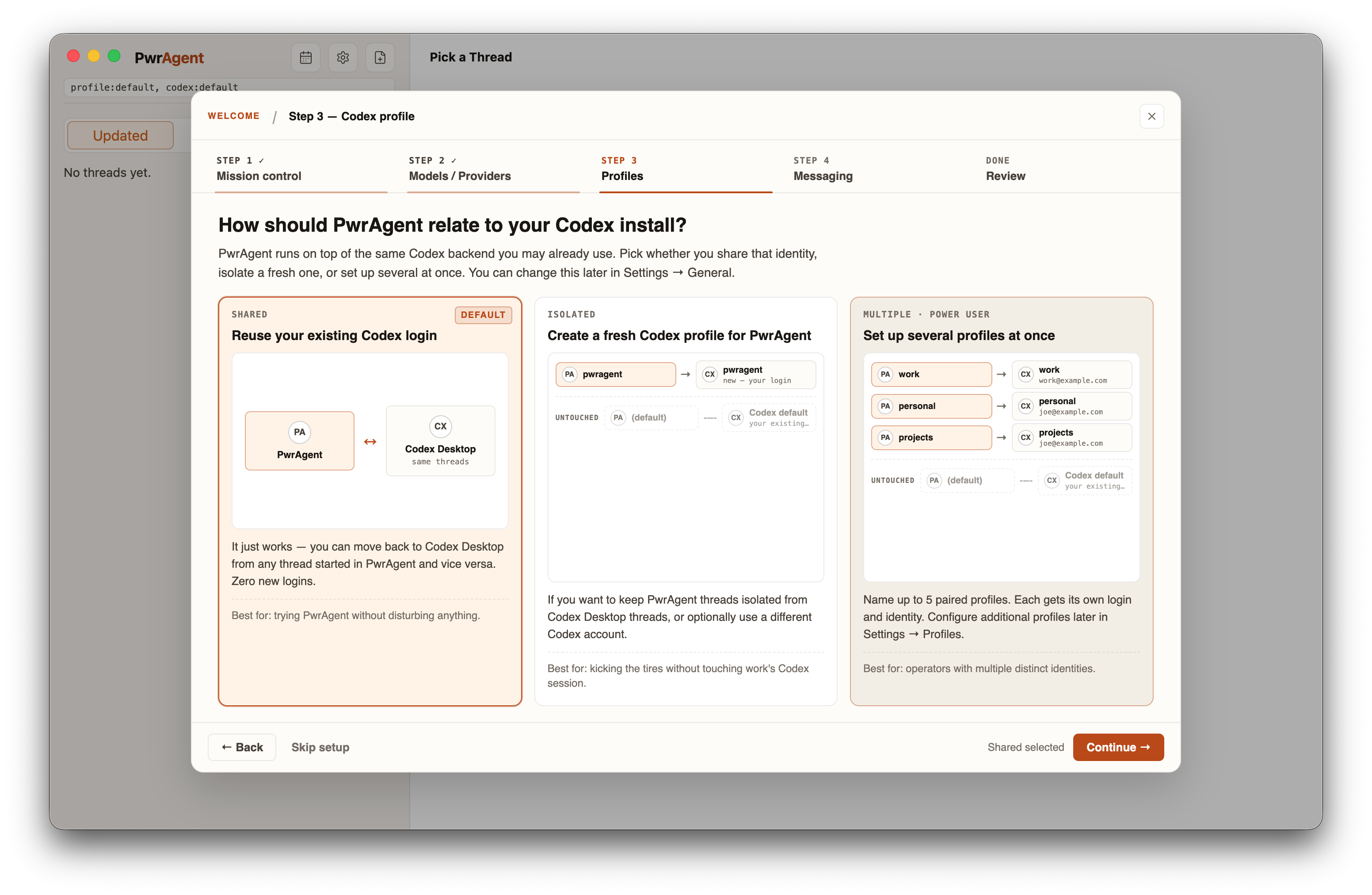Click the 'Shared selected' status text
This screenshot has height=895, width=1372.
(1025, 747)
